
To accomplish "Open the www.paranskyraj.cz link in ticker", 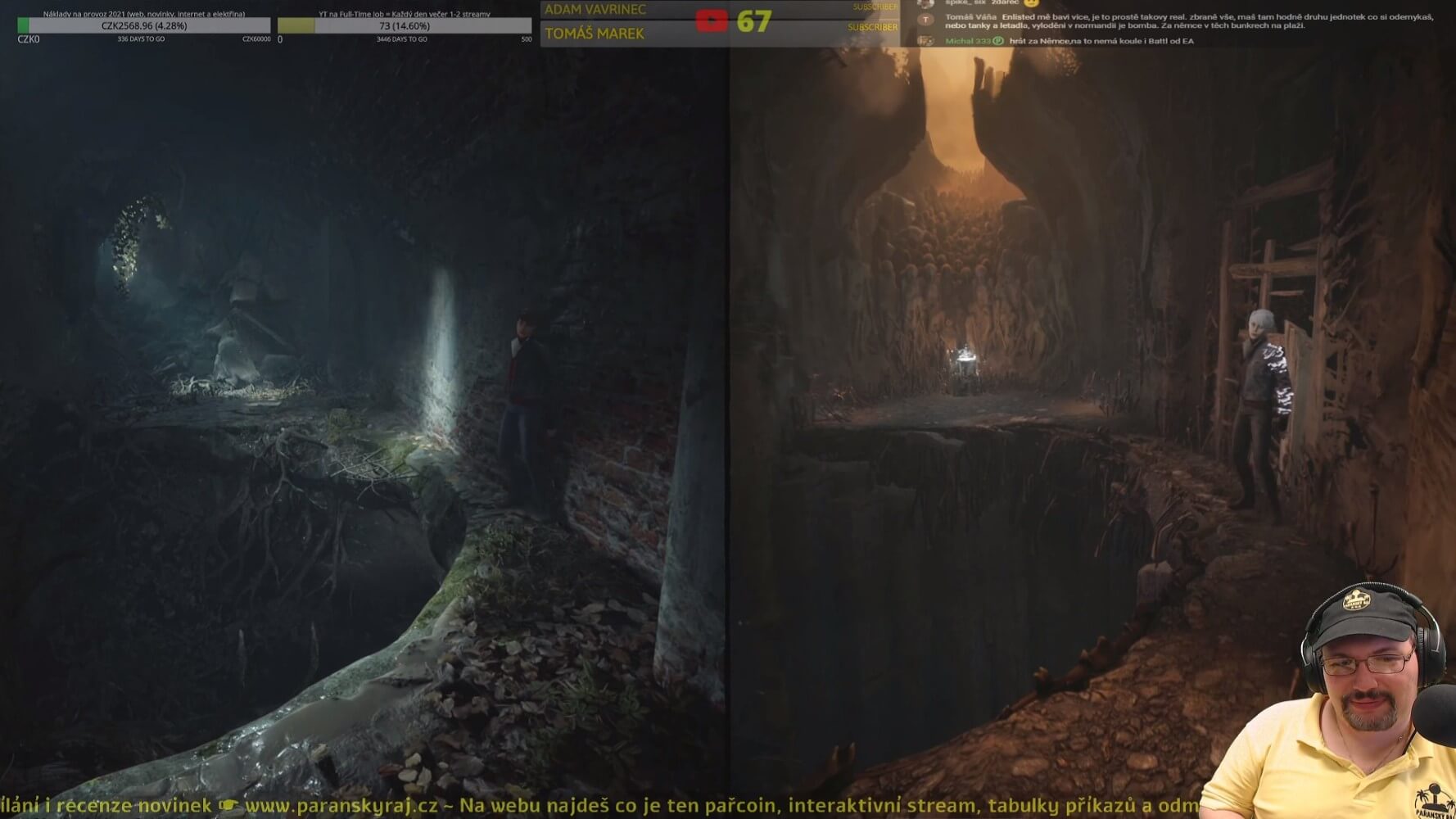I will tap(341, 806).
